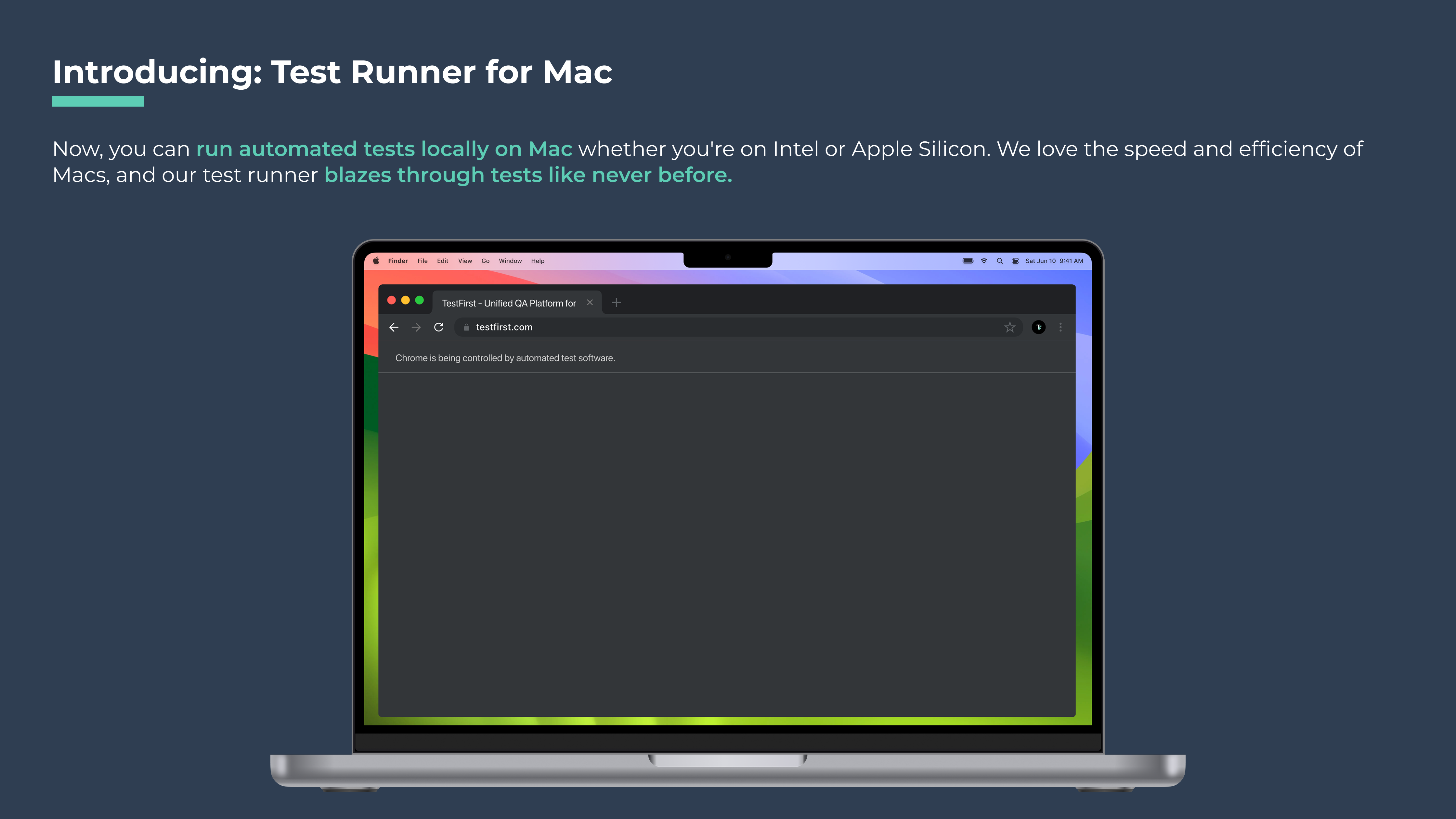Open Chrome's three-dot menu
The width and height of the screenshot is (1456, 819).
[1060, 327]
